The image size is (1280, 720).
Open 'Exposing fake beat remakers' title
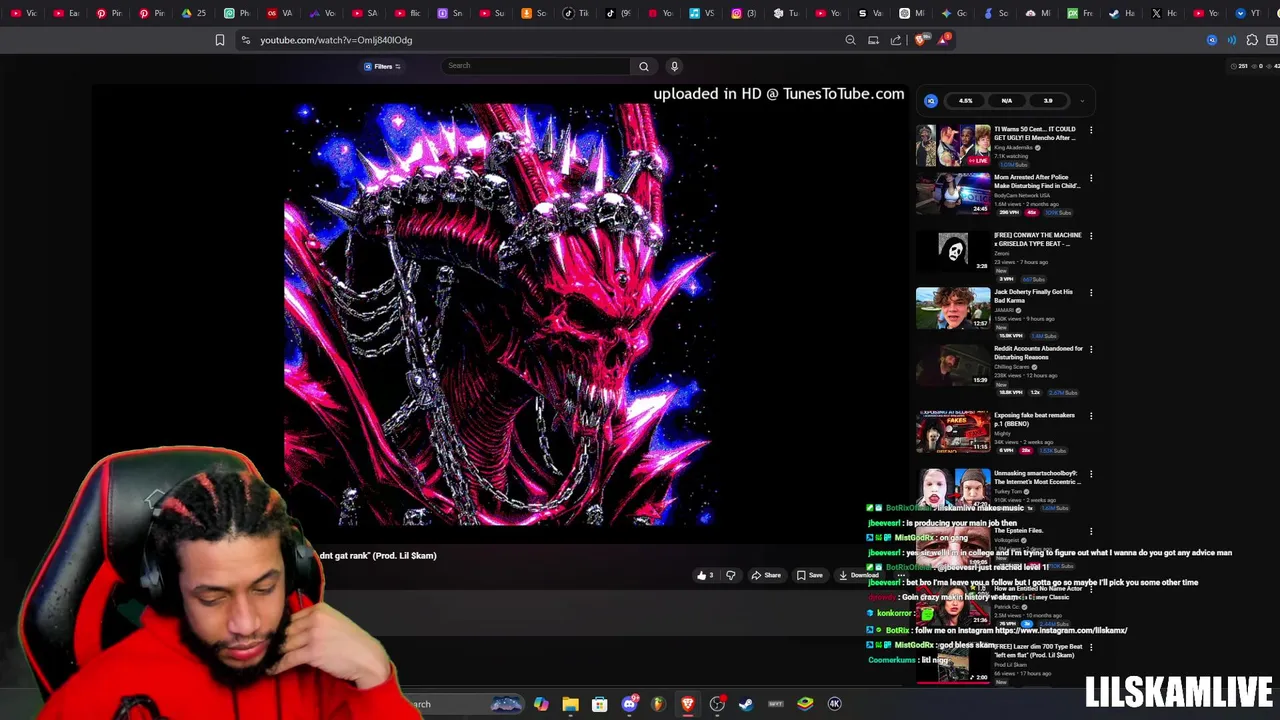coord(1035,419)
